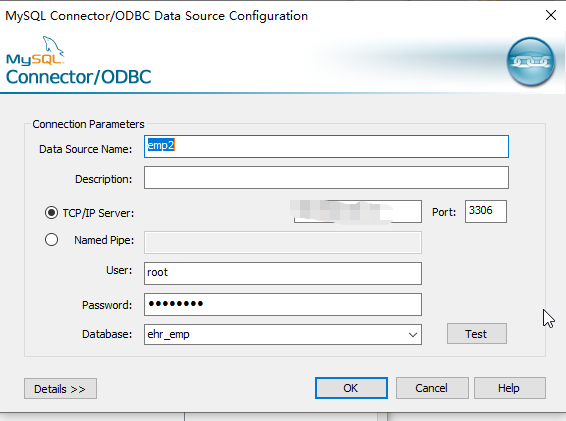Click the Port field showing 3306

click(486, 211)
